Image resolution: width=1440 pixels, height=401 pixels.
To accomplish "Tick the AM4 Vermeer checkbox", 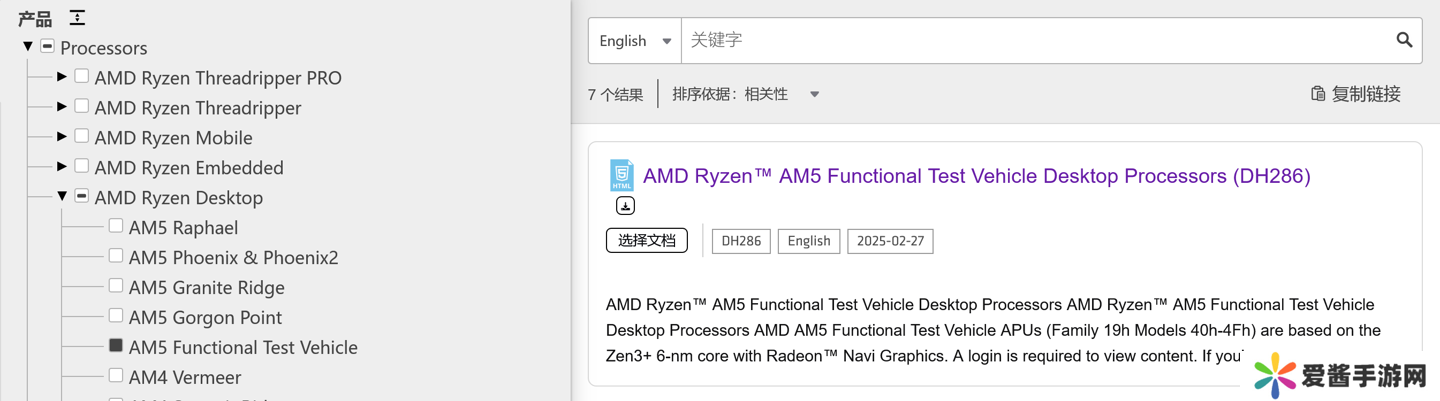I will pyautogui.click(x=116, y=376).
